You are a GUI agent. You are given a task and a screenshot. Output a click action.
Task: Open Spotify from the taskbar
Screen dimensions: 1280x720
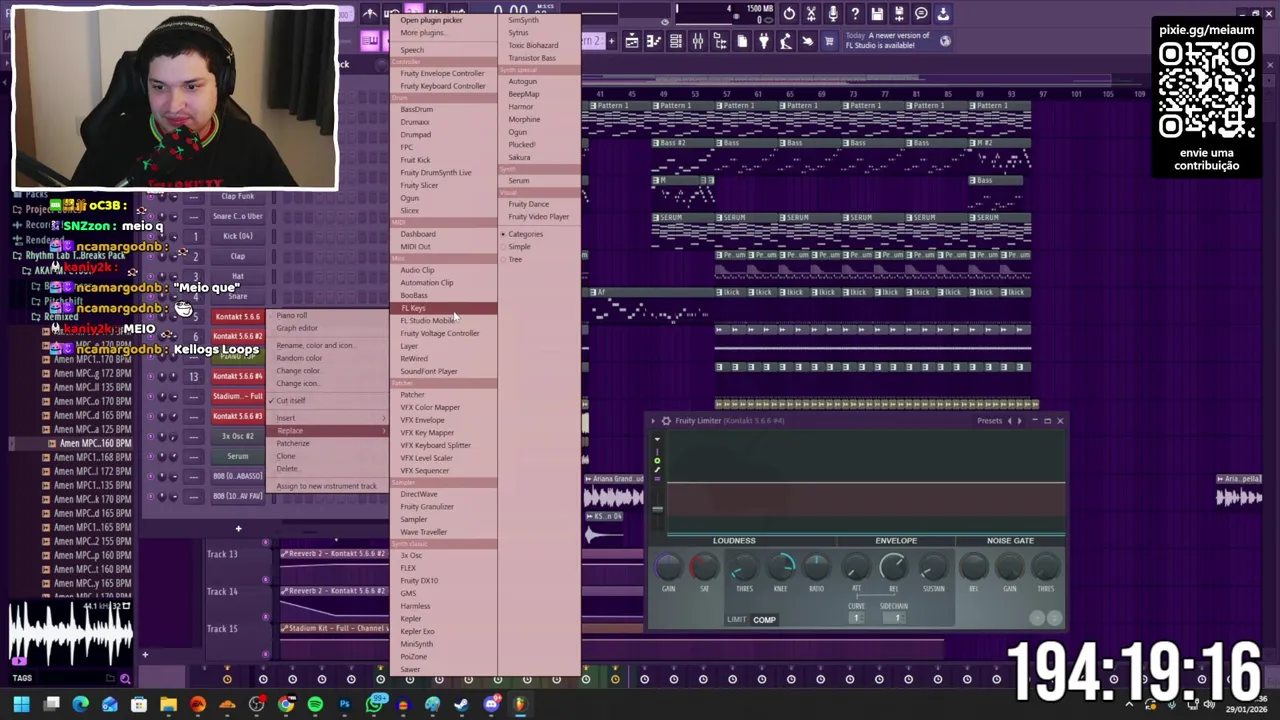[x=315, y=705]
